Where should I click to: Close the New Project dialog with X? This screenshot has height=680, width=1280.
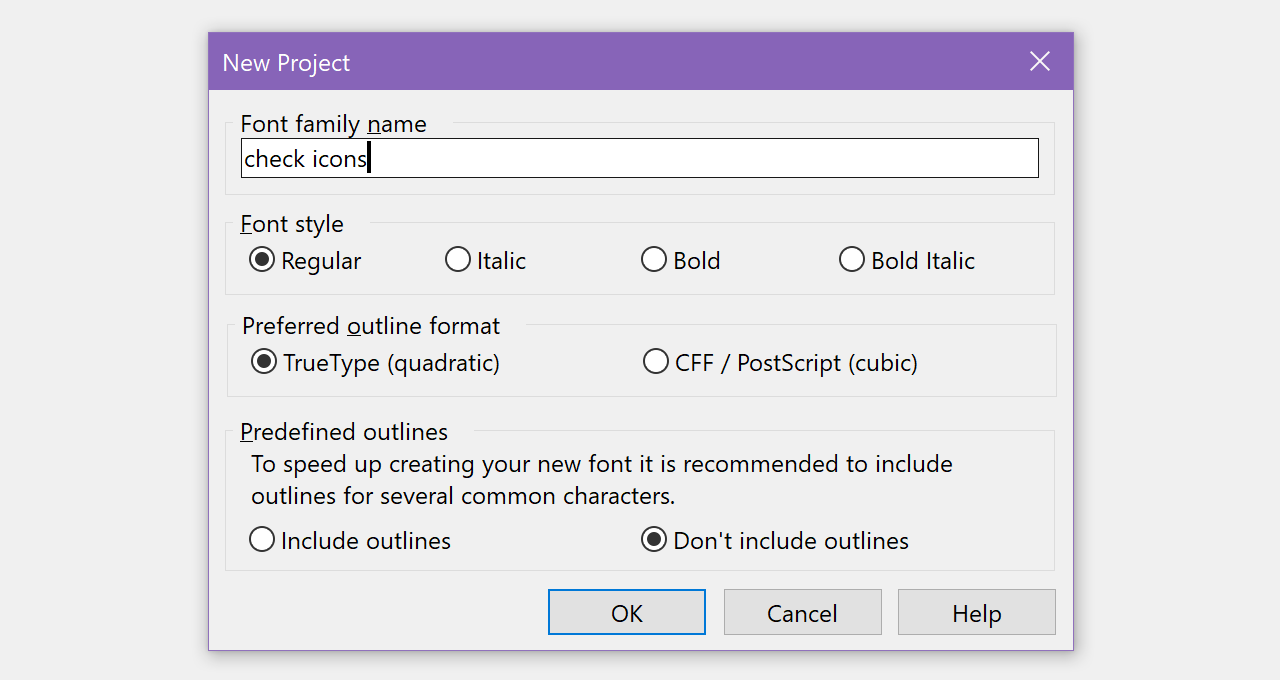point(1040,62)
